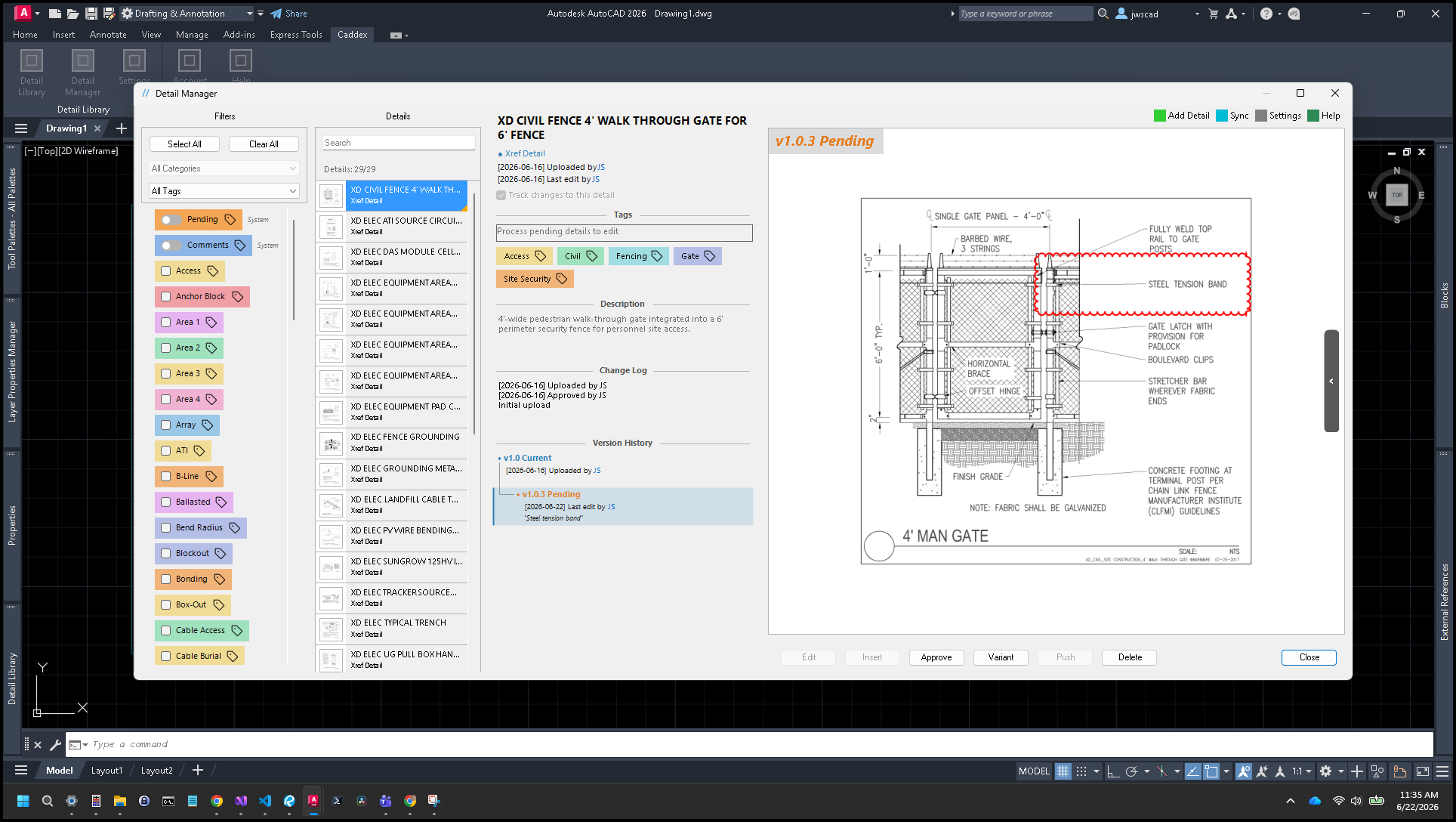Check the Access tag filter checkbox
The height and width of the screenshot is (822, 1456).
pos(166,271)
